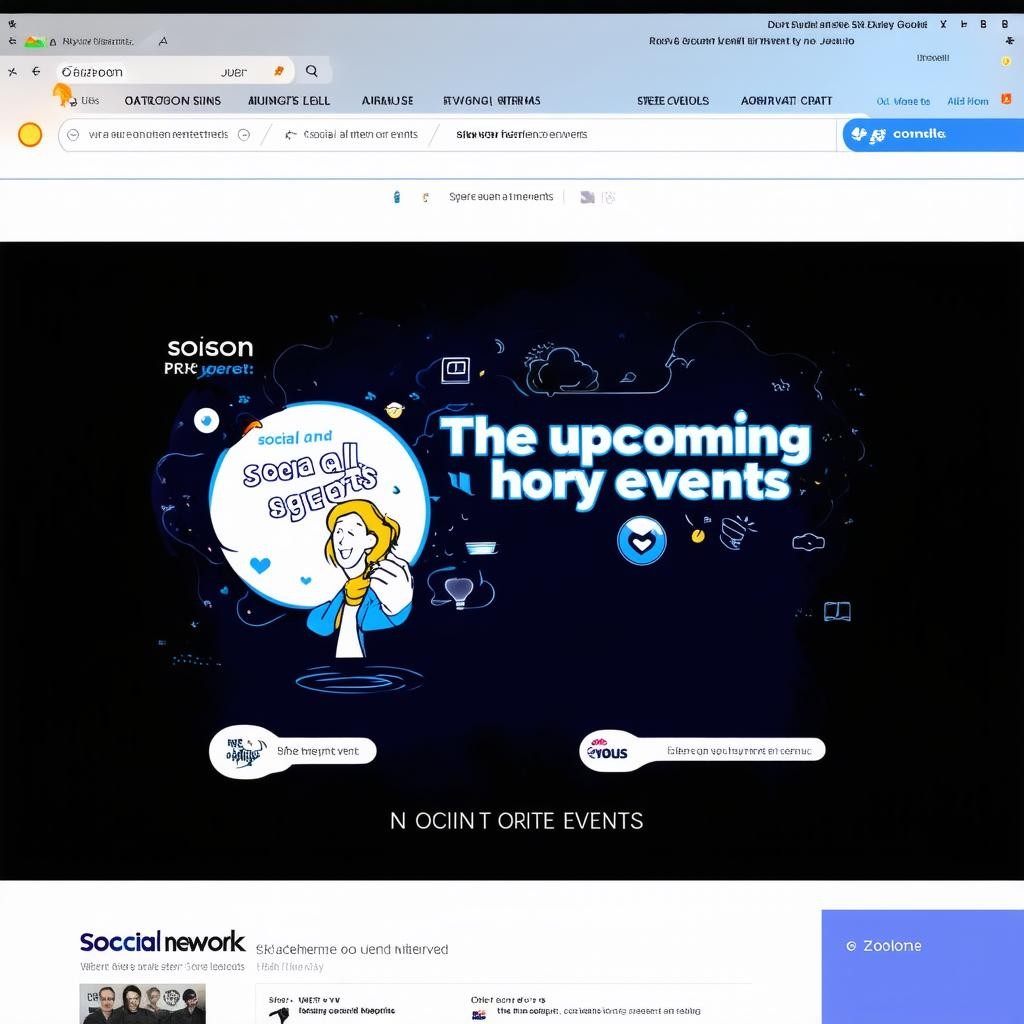Click the blue comdle button
This screenshot has width=1024, height=1024.
[930, 134]
